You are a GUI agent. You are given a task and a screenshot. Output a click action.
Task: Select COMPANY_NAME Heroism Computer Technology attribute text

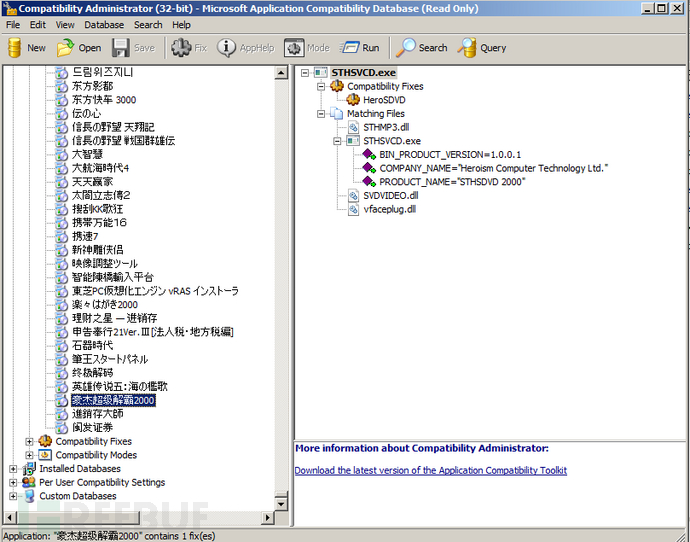point(494,168)
